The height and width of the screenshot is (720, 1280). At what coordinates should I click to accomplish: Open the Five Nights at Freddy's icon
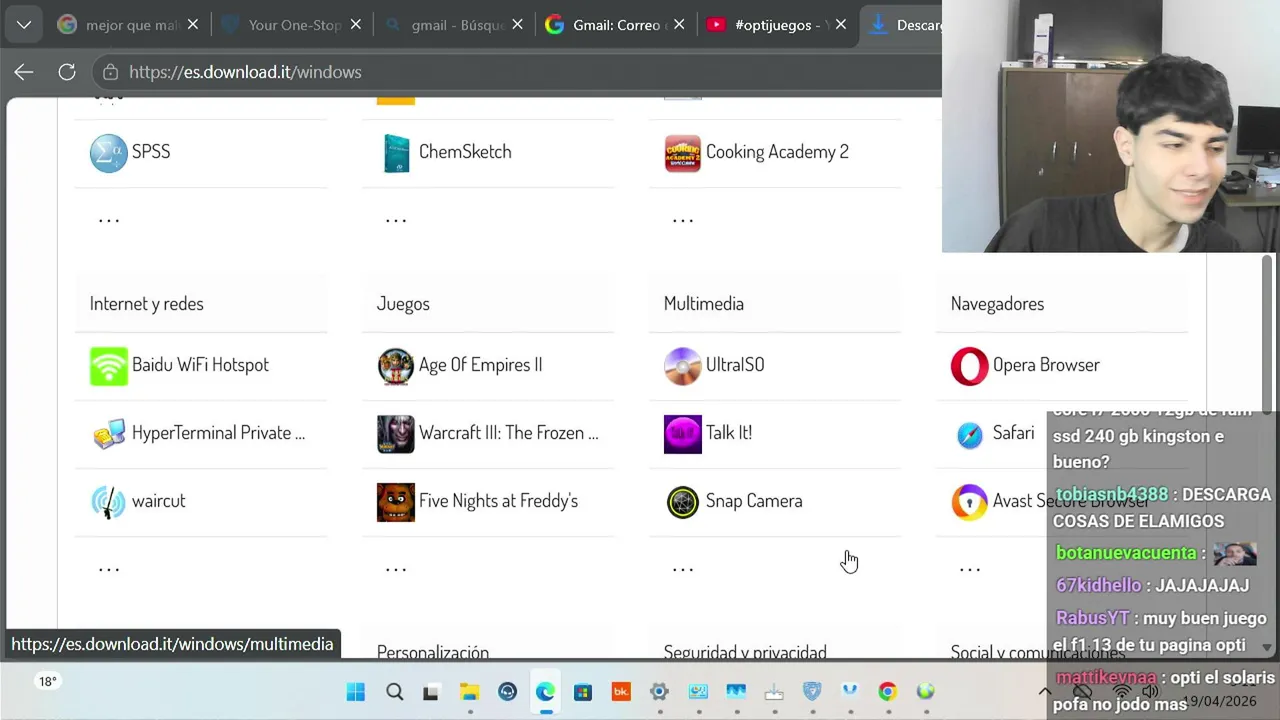coord(396,502)
